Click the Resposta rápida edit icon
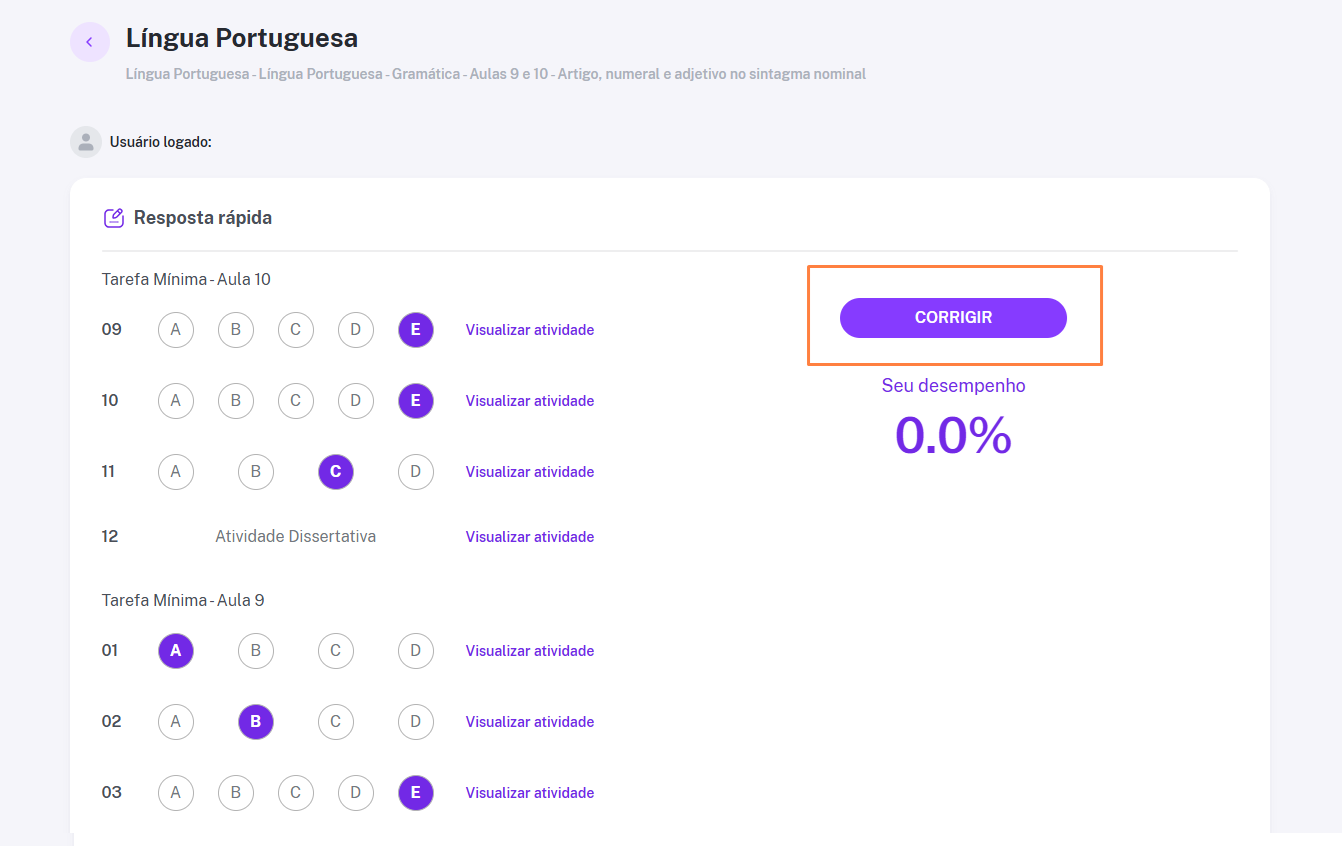The height and width of the screenshot is (846, 1342). pyautogui.click(x=114, y=217)
